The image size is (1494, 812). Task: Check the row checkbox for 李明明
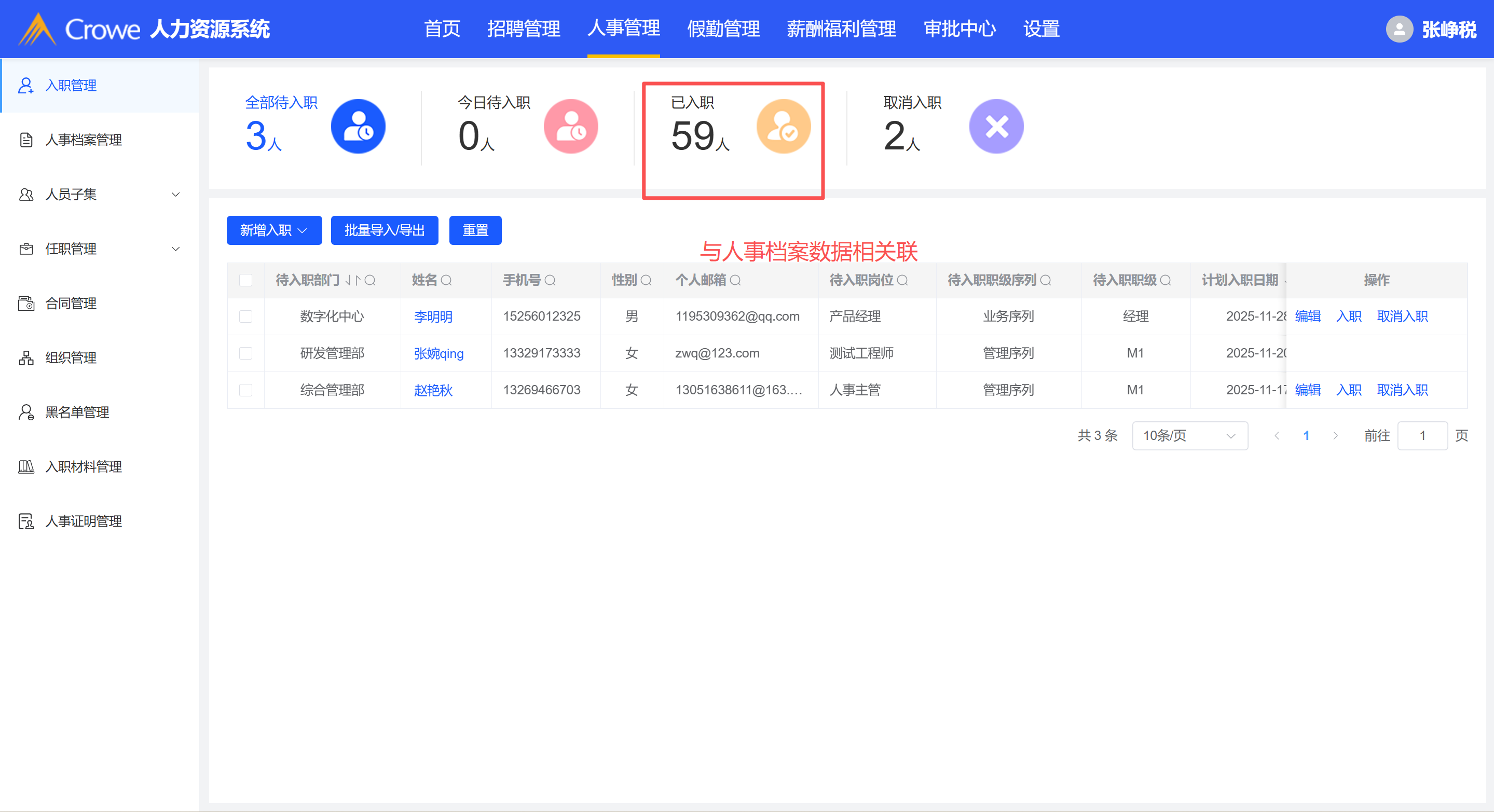[246, 316]
